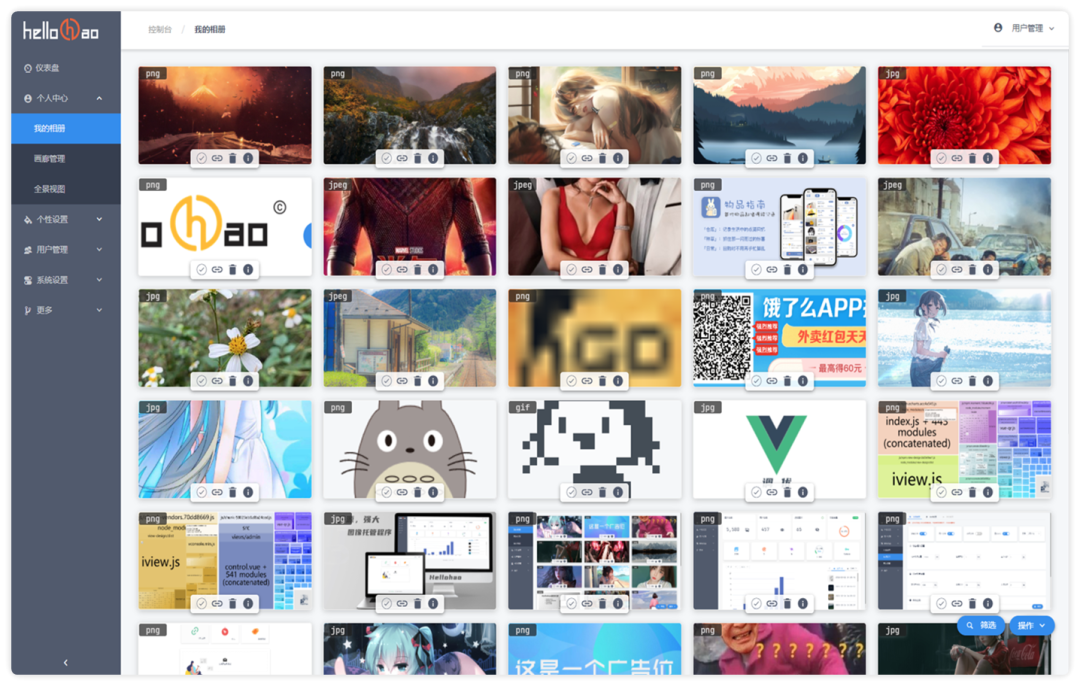
Task: Open the settings toggles screenshot png thumbnail
Action: pyautogui.click(x=964, y=561)
